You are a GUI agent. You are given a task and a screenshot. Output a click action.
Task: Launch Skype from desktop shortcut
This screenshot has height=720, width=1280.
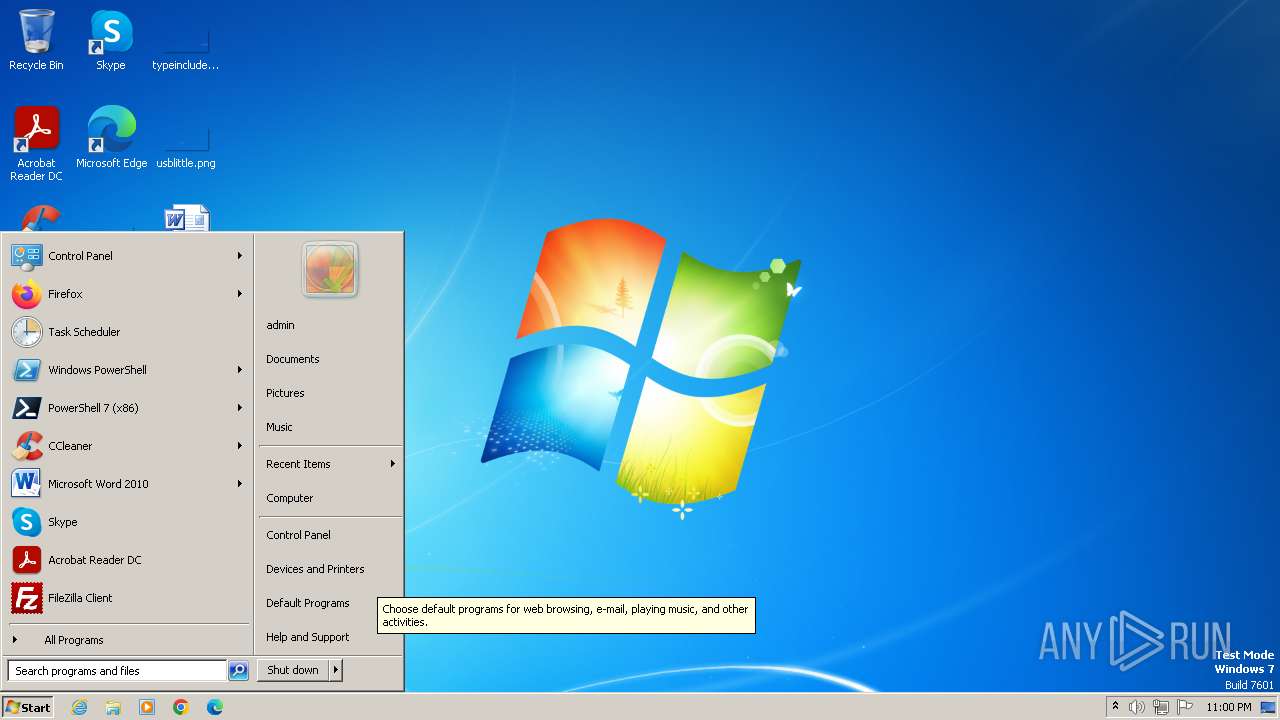111,41
